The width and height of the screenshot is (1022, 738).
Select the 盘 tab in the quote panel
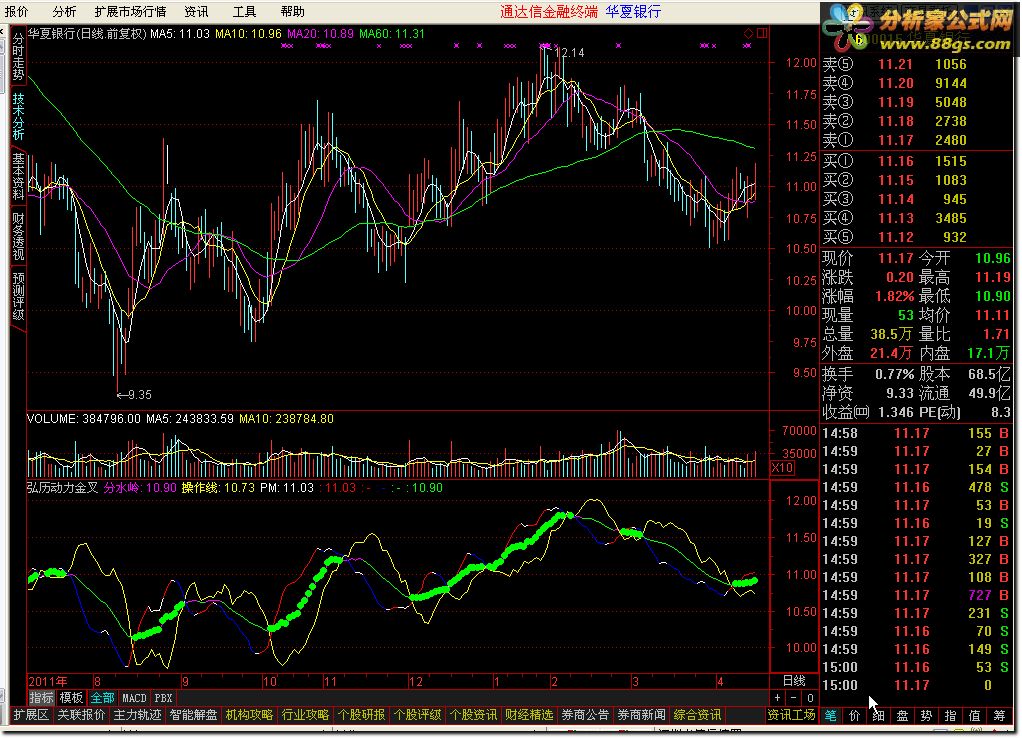pyautogui.click(x=902, y=715)
